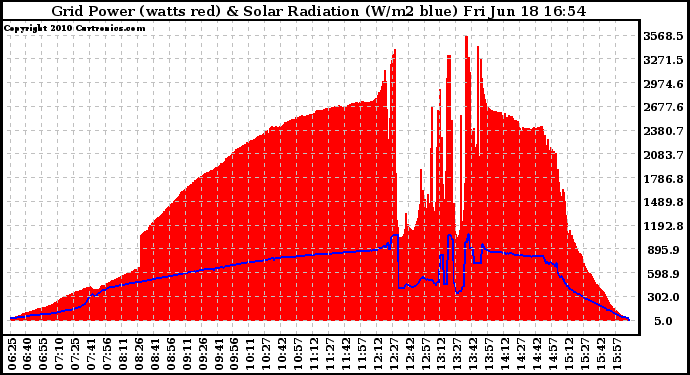Click the 13:27 time label
The height and width of the screenshot is (375, 690).
pos(458,353)
